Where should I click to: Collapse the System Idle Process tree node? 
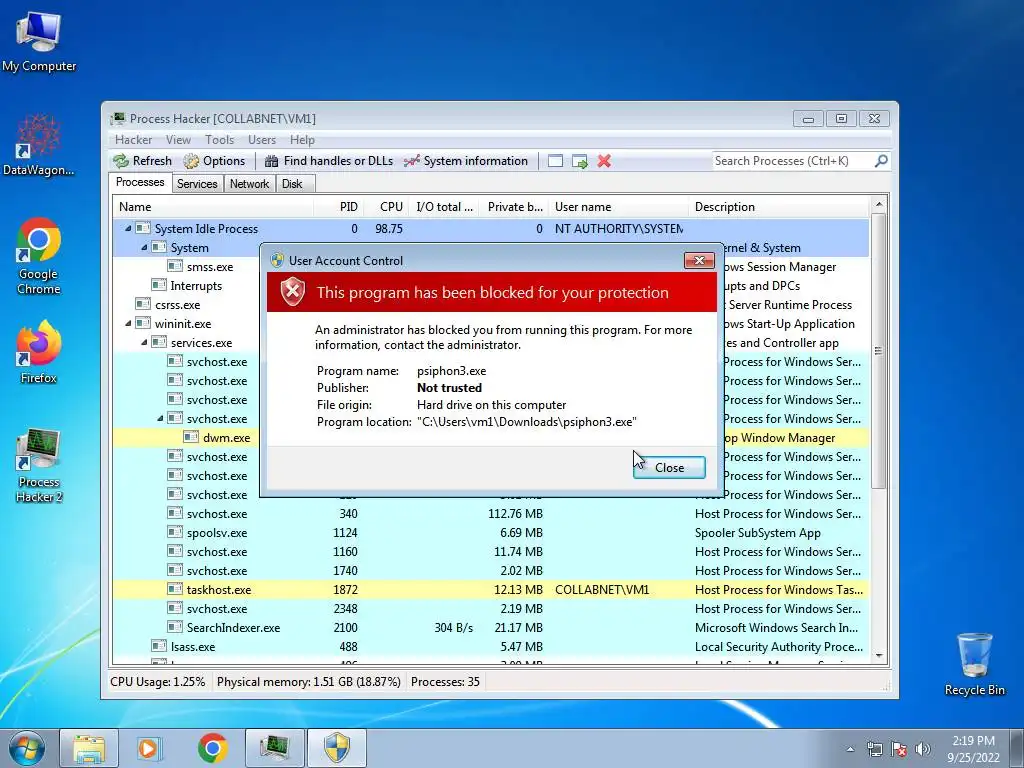(128, 229)
